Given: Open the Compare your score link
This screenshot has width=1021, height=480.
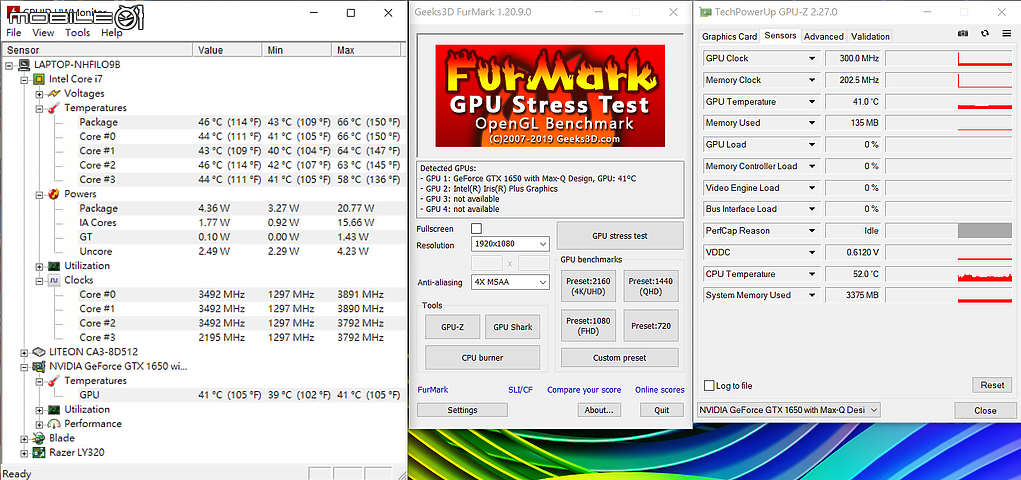Looking at the screenshot, I should tap(584, 389).
